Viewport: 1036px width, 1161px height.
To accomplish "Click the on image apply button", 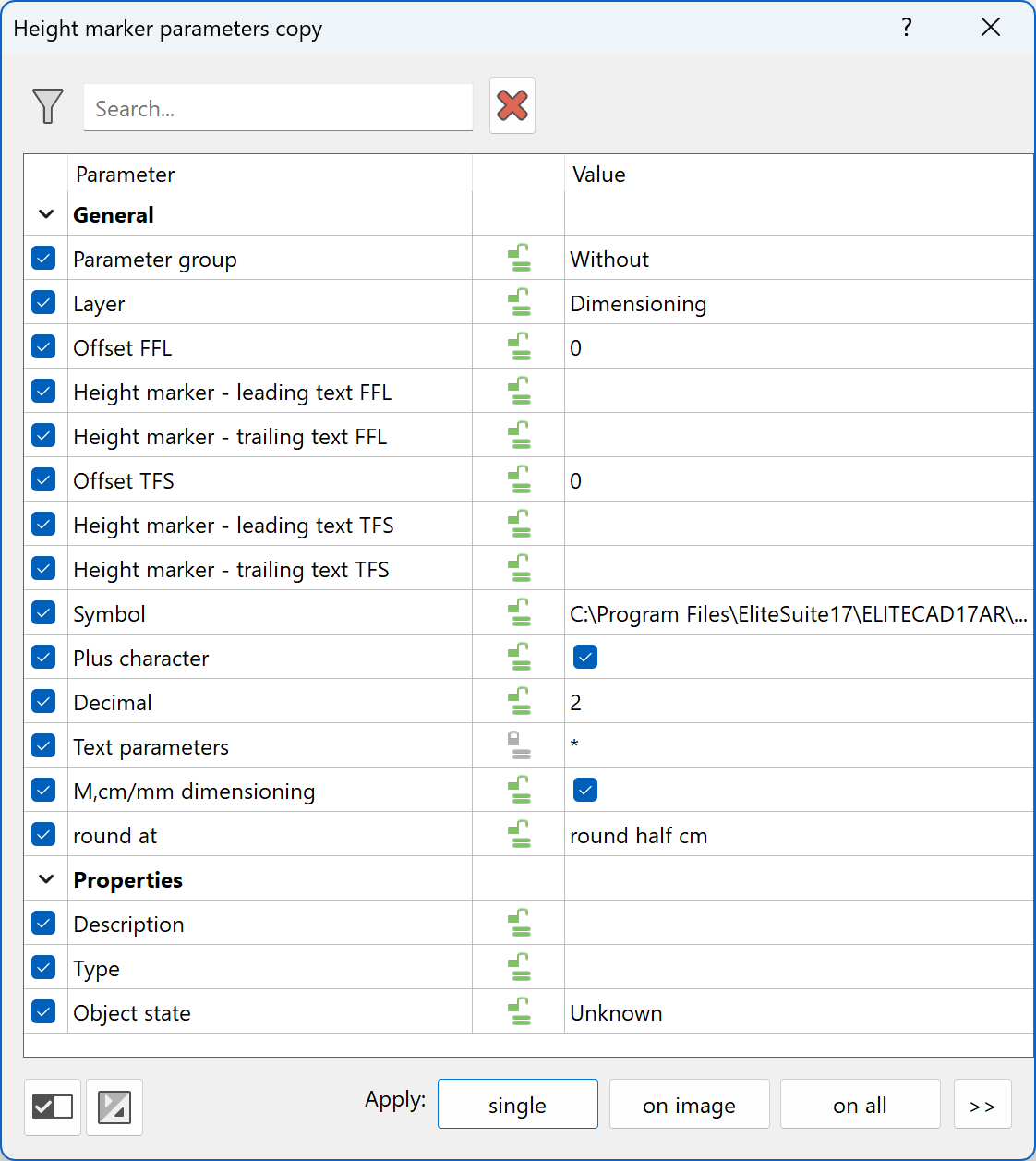I will [x=689, y=1105].
